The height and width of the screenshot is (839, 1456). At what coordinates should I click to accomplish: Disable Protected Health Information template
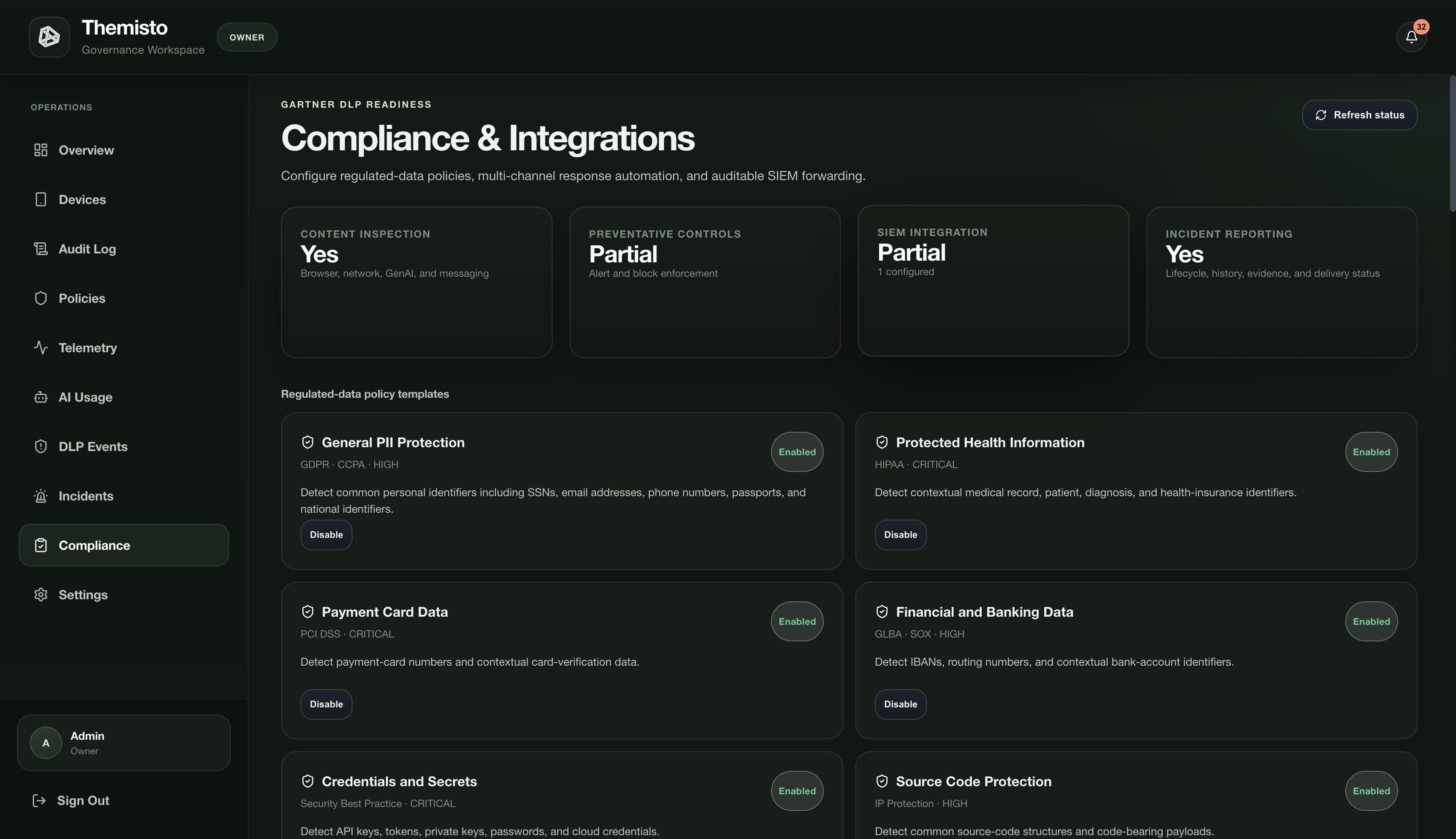coord(900,535)
